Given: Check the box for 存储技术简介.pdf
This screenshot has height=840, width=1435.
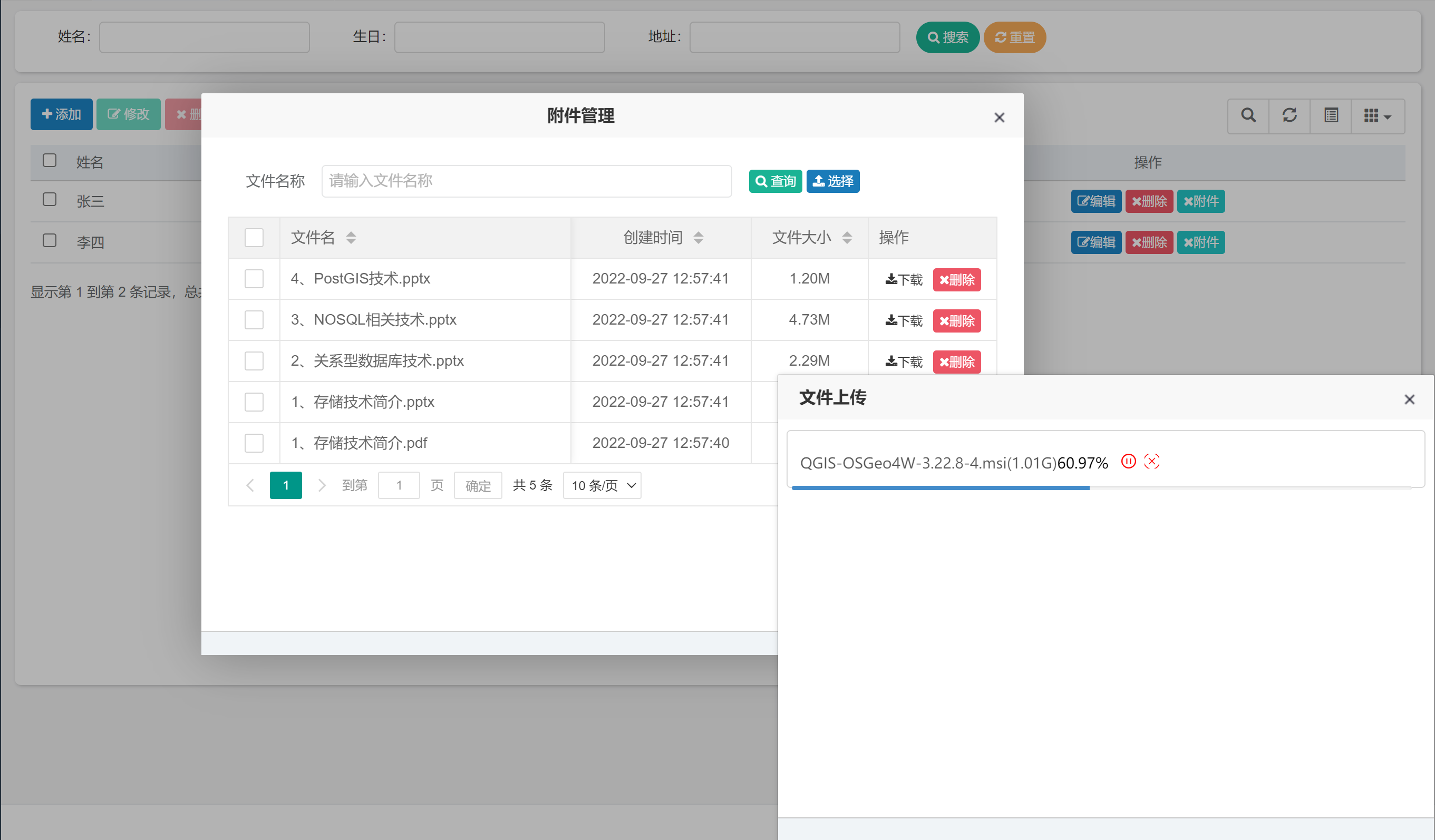Looking at the screenshot, I should tap(254, 443).
